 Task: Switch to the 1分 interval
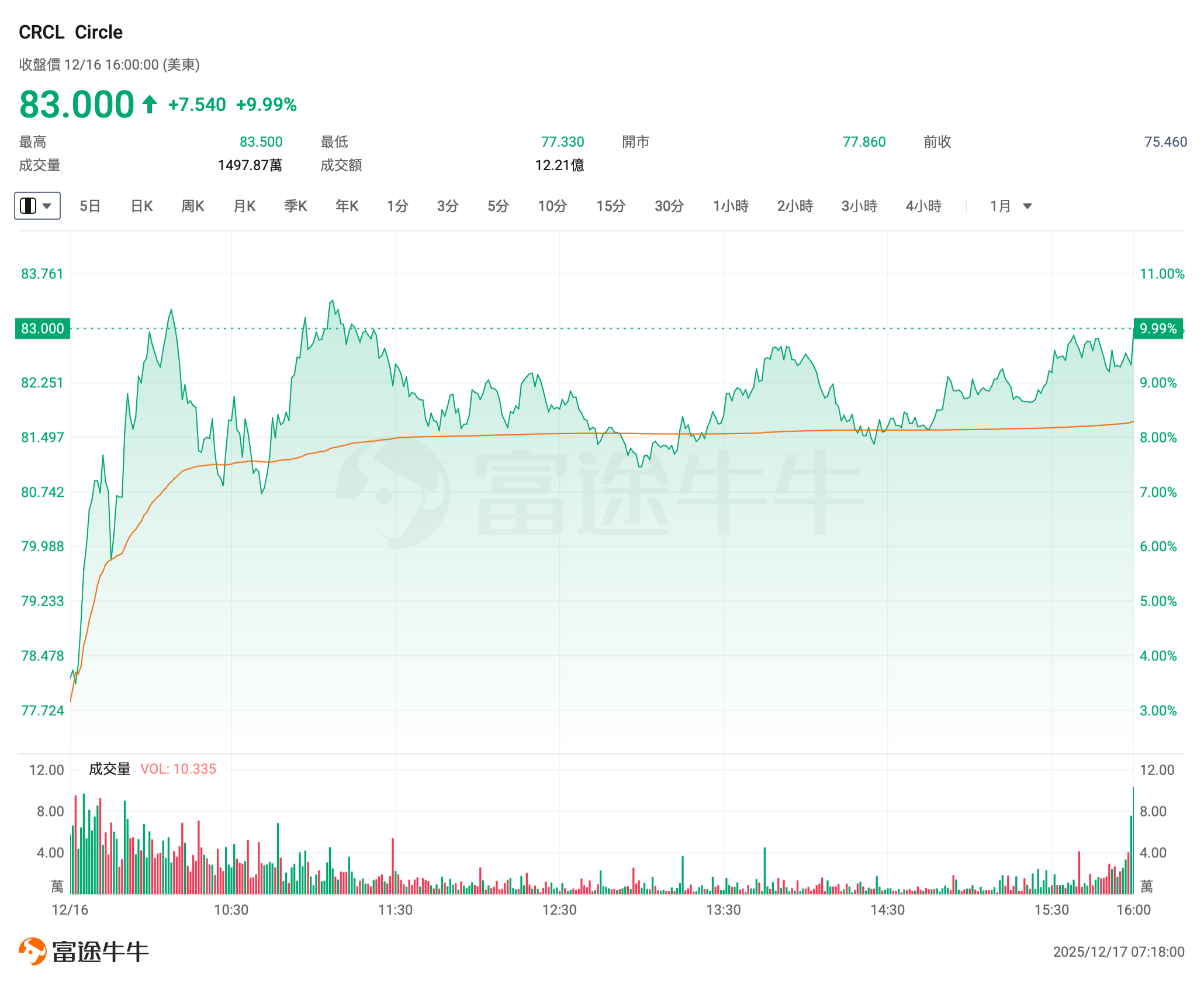397,206
